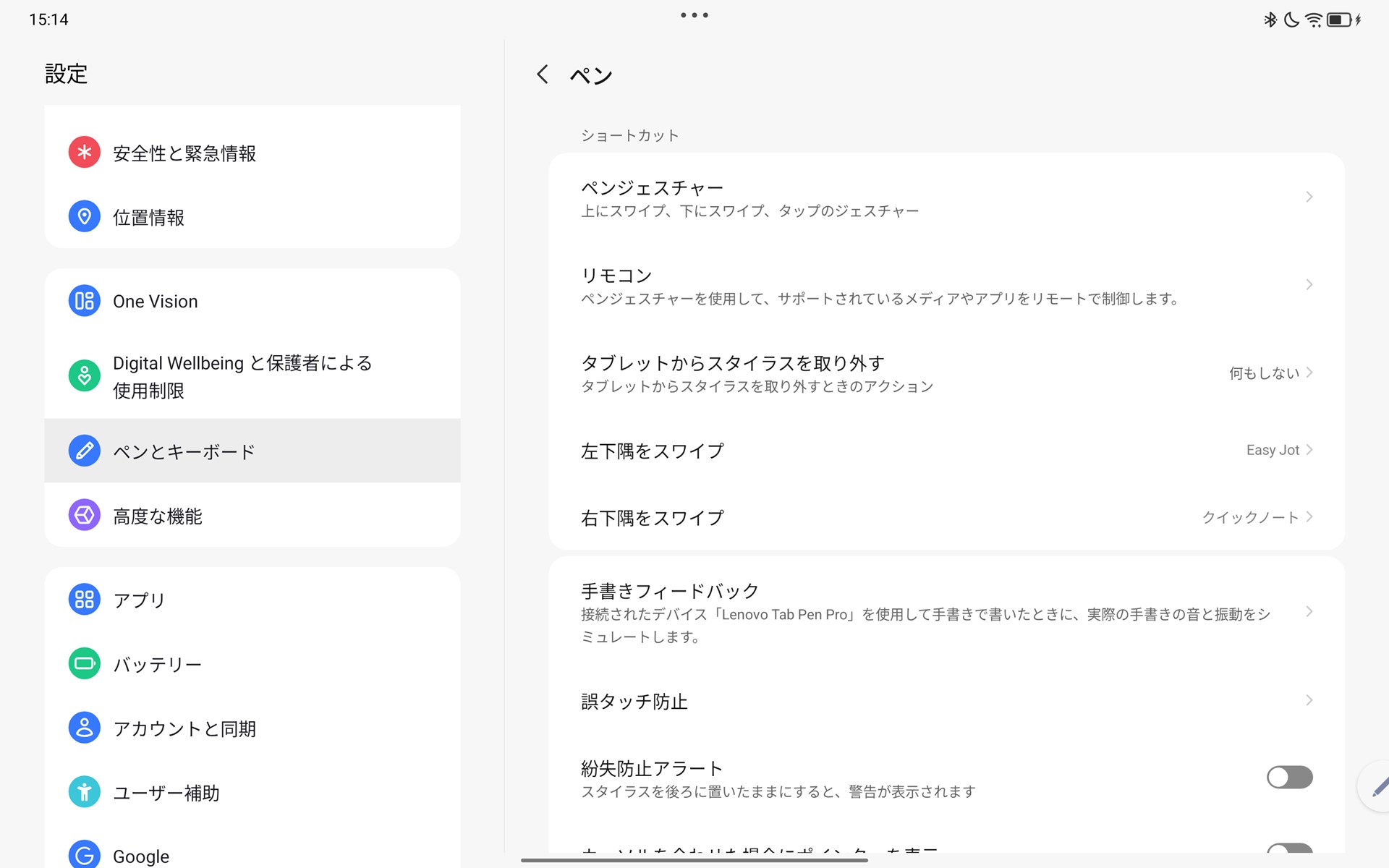1389x868 pixels.
Task: Select ペンとキーボード in the sidebar
Action: 183,450
